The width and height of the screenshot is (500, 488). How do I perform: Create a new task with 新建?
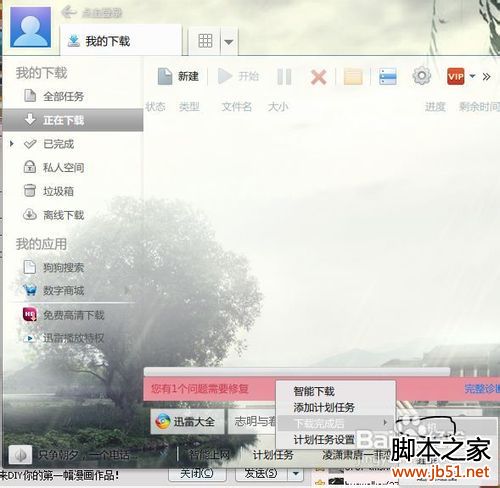tap(178, 76)
